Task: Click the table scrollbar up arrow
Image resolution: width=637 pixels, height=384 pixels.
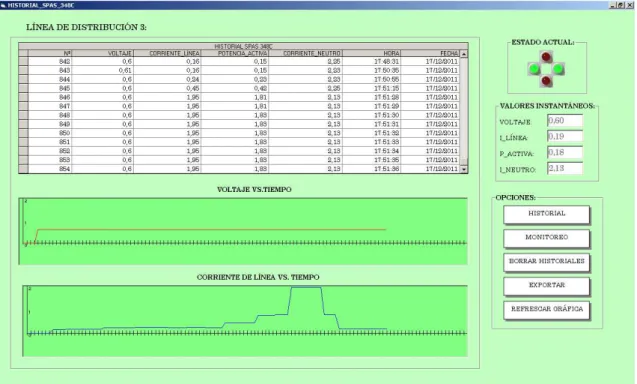Action: [x=464, y=54]
